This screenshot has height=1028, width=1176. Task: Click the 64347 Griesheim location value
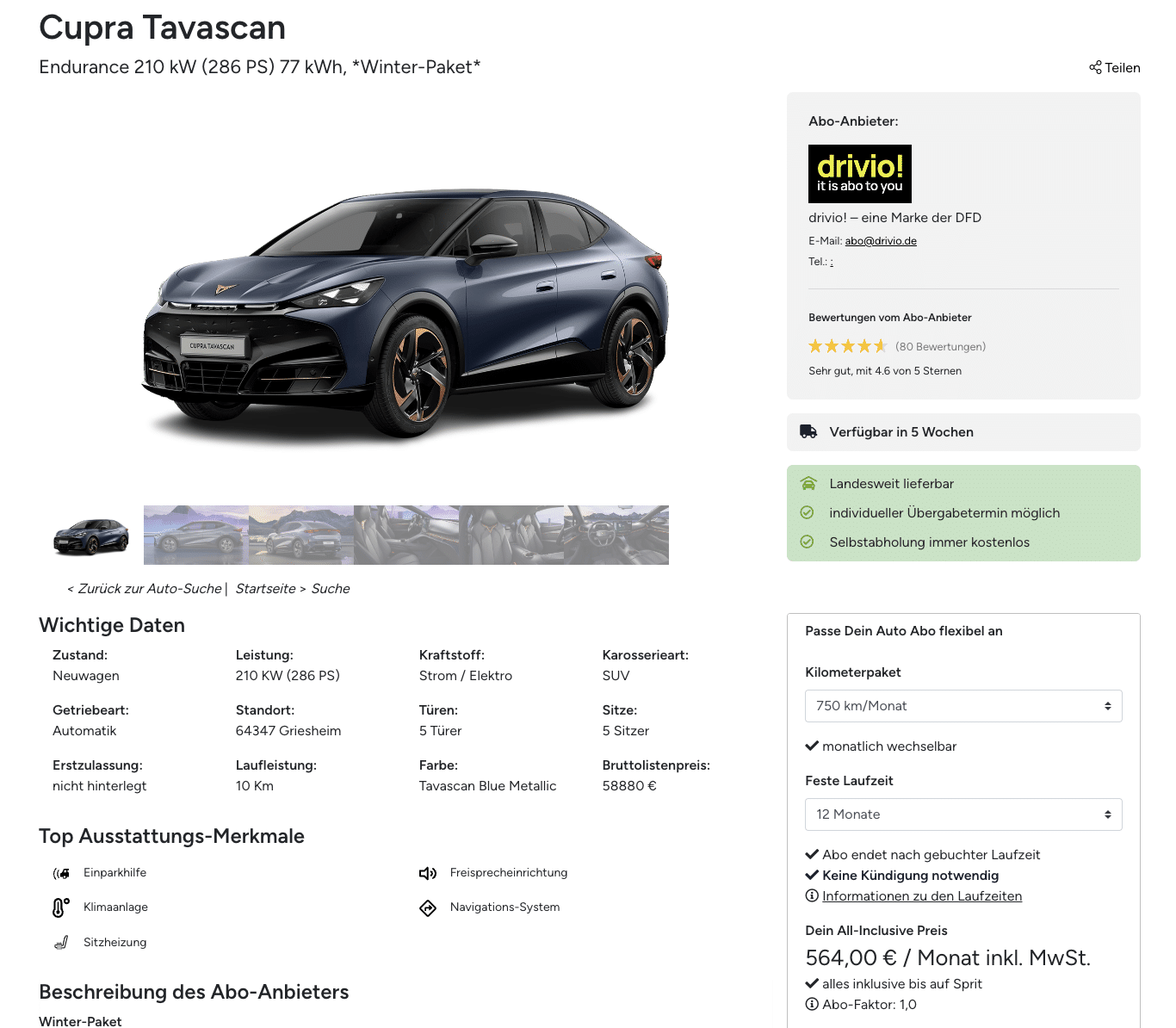point(288,731)
